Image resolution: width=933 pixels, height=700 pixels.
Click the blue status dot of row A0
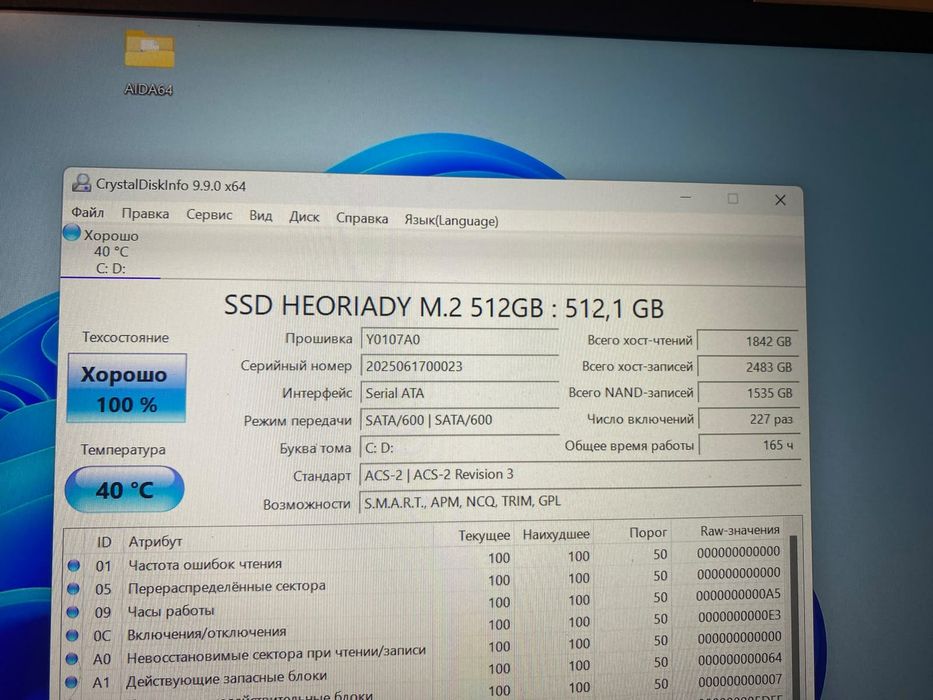click(71, 658)
